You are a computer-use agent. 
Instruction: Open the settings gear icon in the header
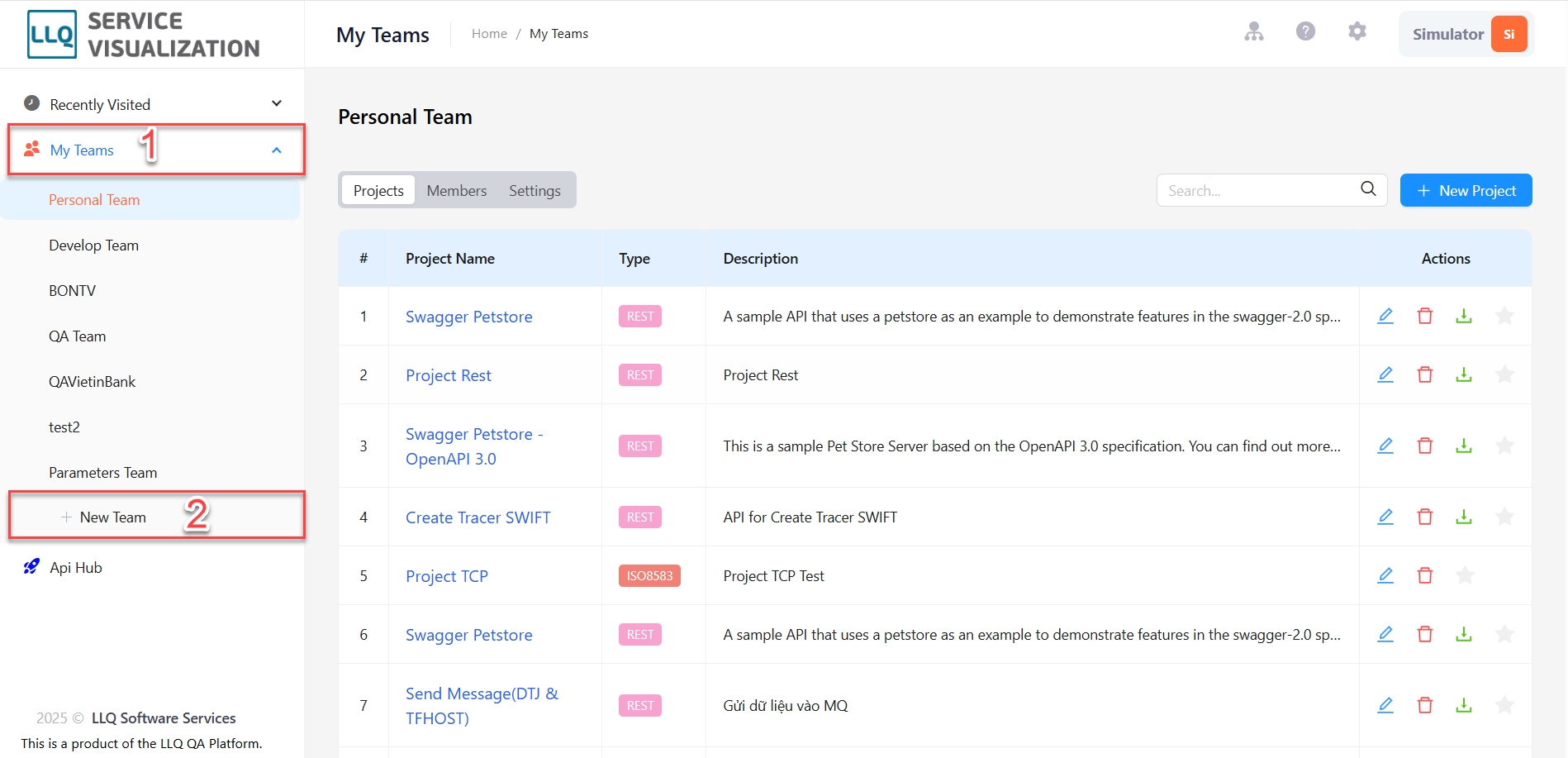point(1357,31)
